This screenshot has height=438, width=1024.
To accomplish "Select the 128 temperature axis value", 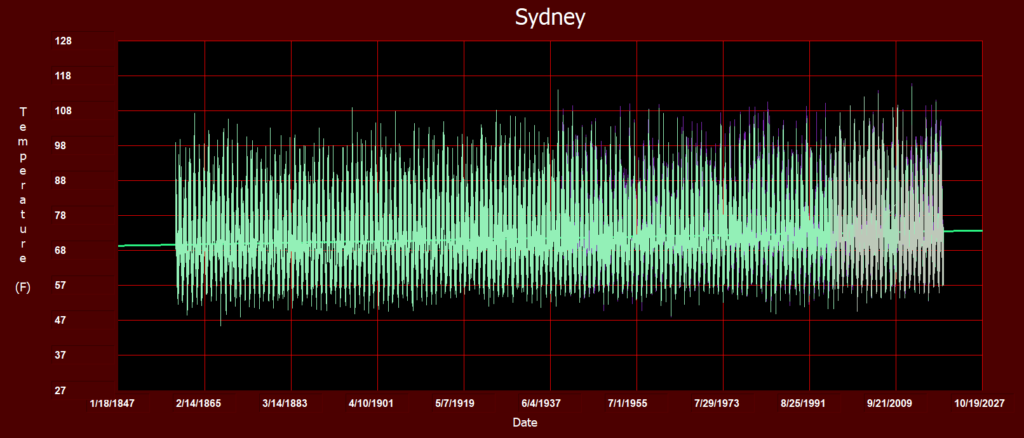I will tap(63, 41).
